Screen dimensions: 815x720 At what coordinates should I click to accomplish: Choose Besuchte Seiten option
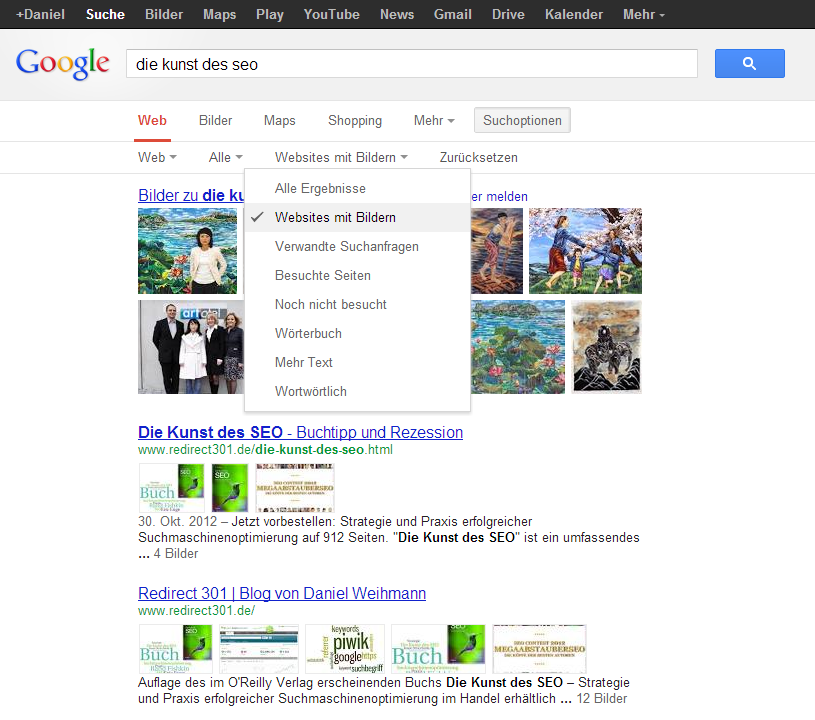(358, 276)
